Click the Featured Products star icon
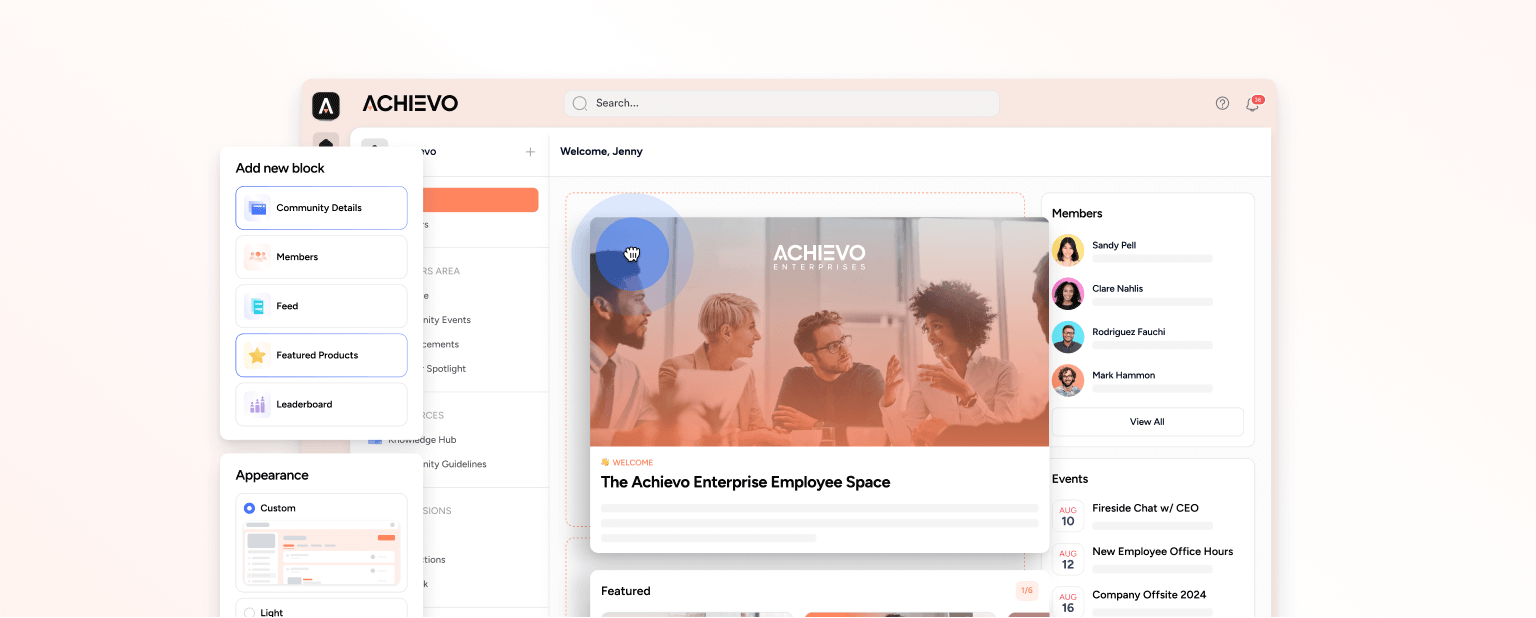 tap(258, 355)
